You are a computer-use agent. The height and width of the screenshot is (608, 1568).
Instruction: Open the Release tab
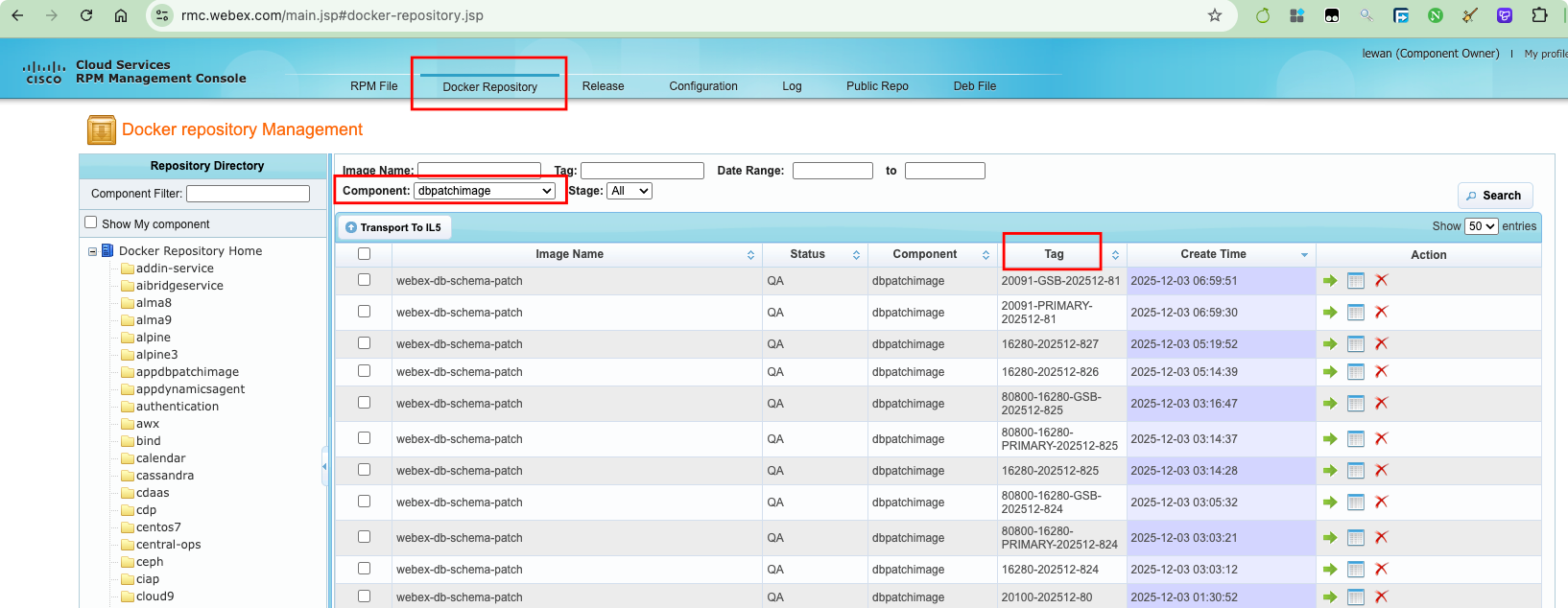[603, 86]
